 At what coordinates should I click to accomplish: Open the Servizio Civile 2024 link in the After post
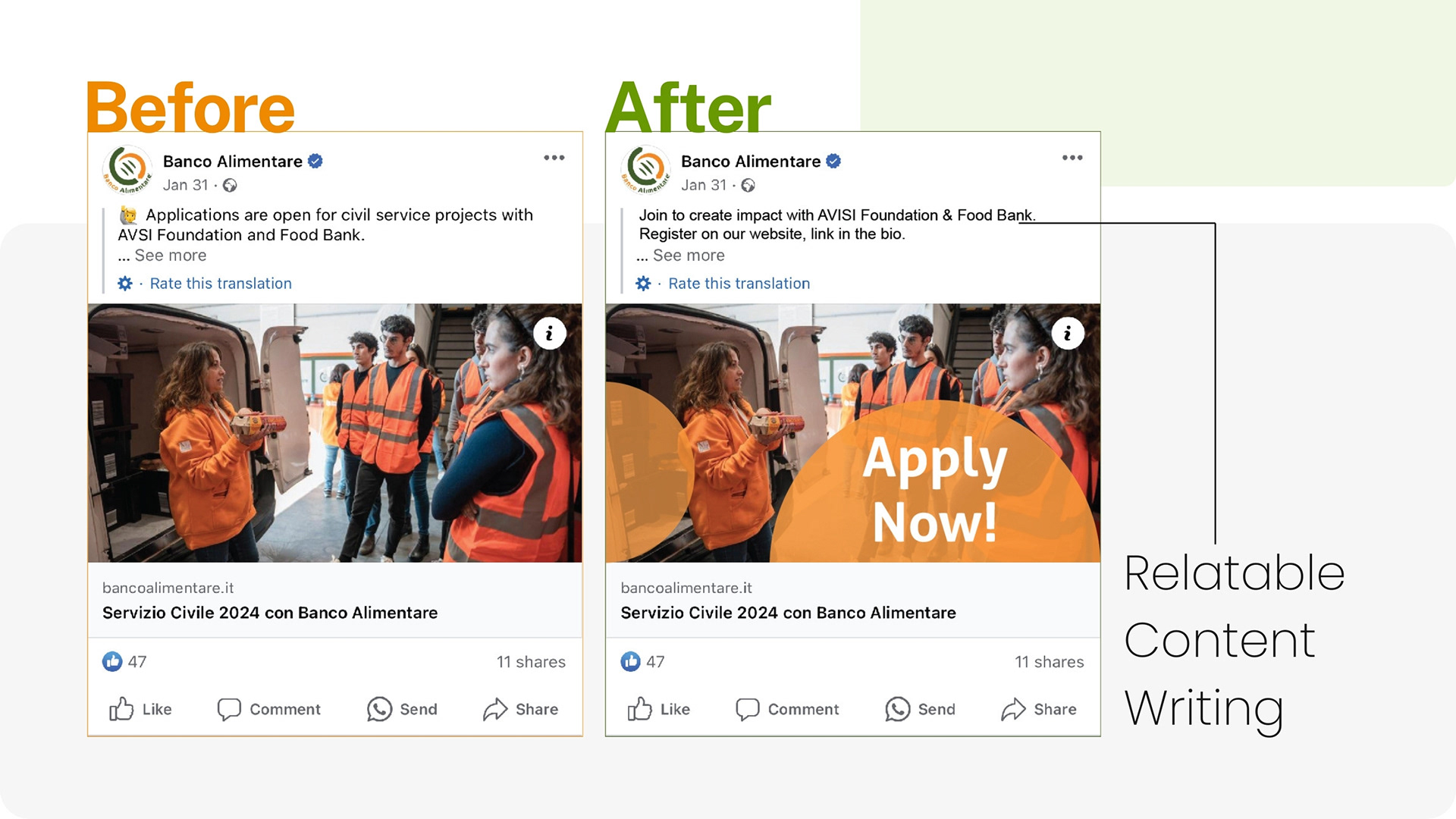click(788, 613)
